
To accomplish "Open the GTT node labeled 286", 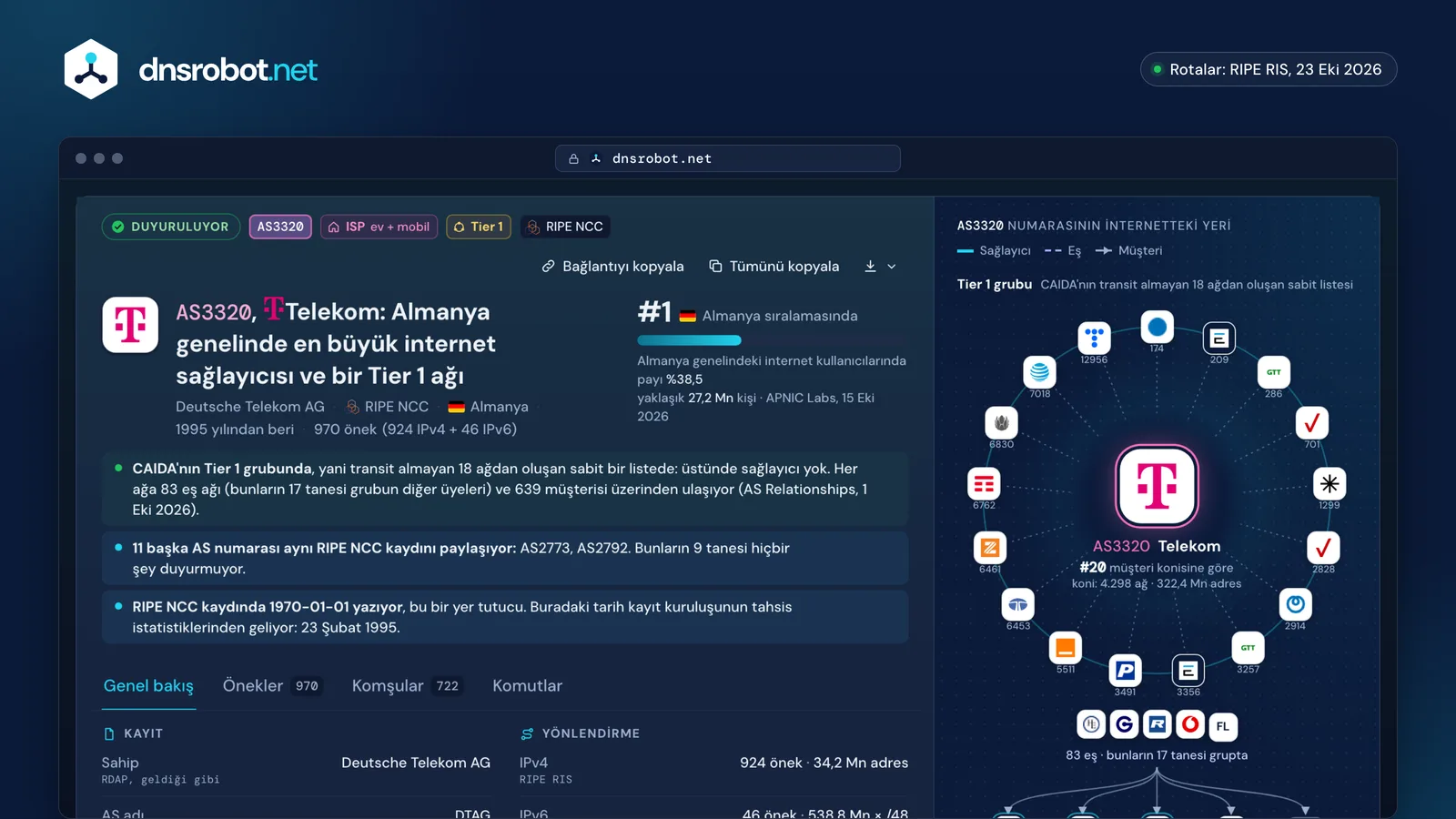I will coord(1273,372).
